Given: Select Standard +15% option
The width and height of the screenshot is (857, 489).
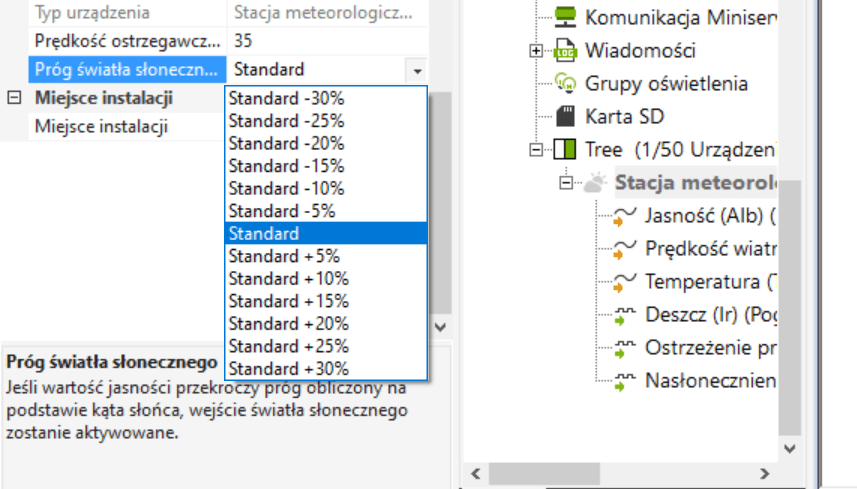Looking at the screenshot, I should [x=288, y=301].
